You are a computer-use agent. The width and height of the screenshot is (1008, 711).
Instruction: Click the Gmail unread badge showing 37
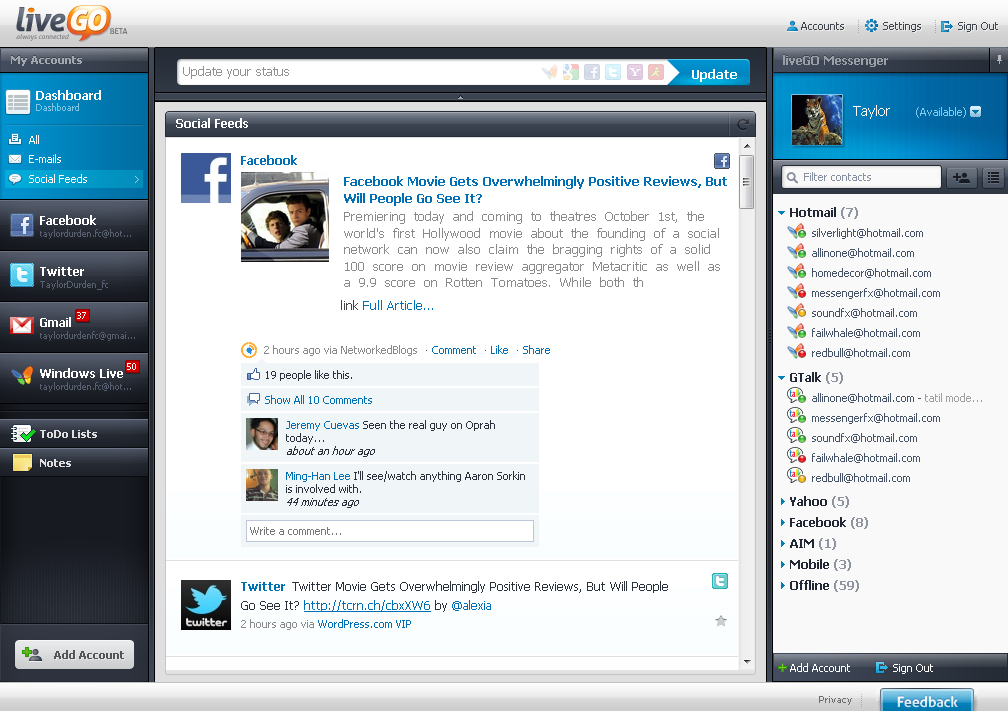pos(82,316)
